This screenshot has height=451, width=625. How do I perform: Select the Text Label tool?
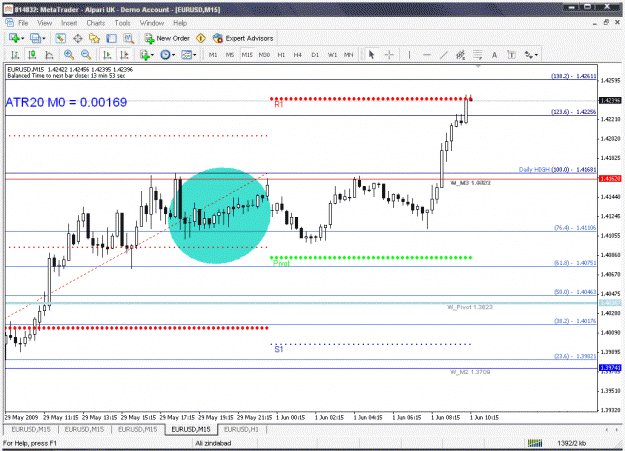[511, 55]
